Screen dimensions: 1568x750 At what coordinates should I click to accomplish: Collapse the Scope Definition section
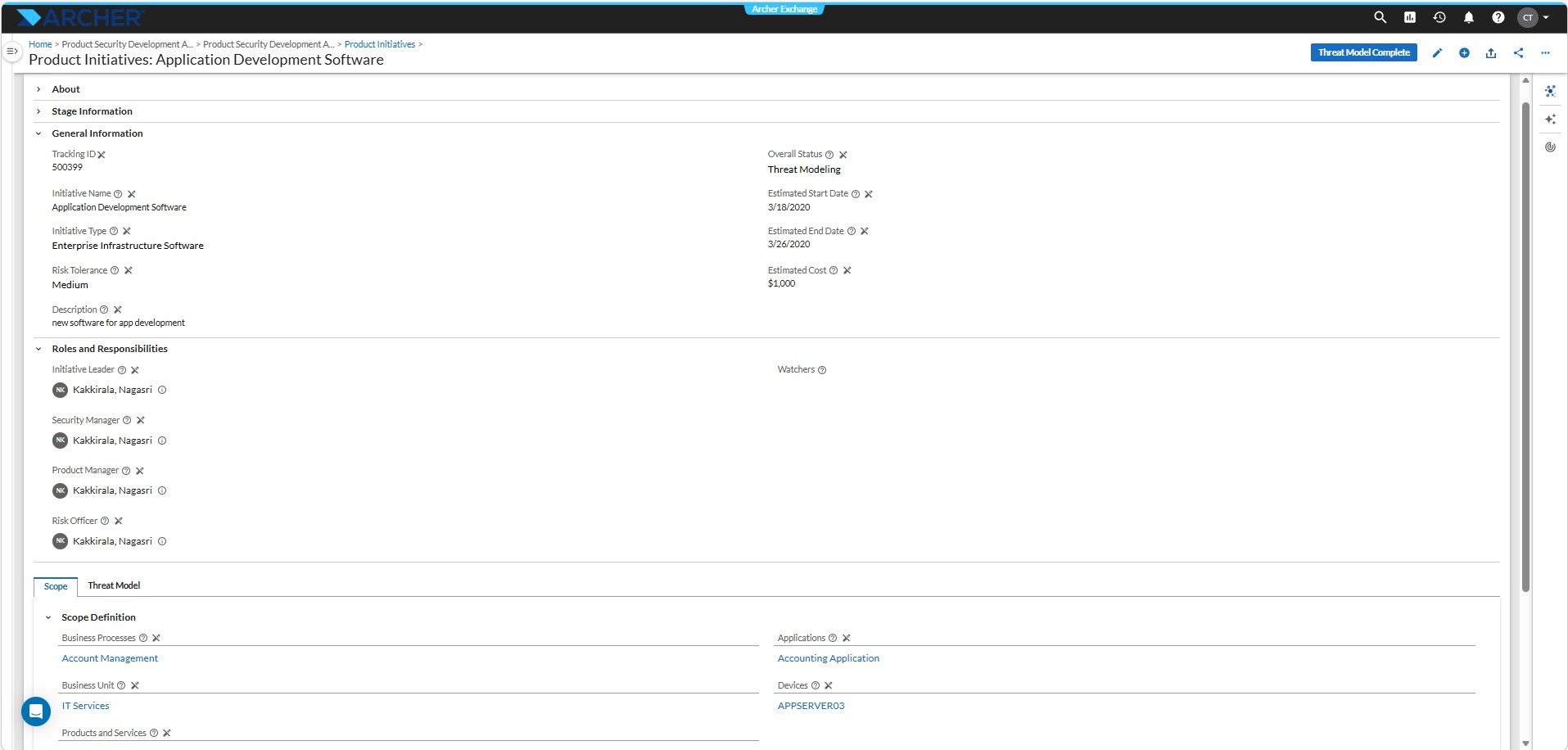48,617
